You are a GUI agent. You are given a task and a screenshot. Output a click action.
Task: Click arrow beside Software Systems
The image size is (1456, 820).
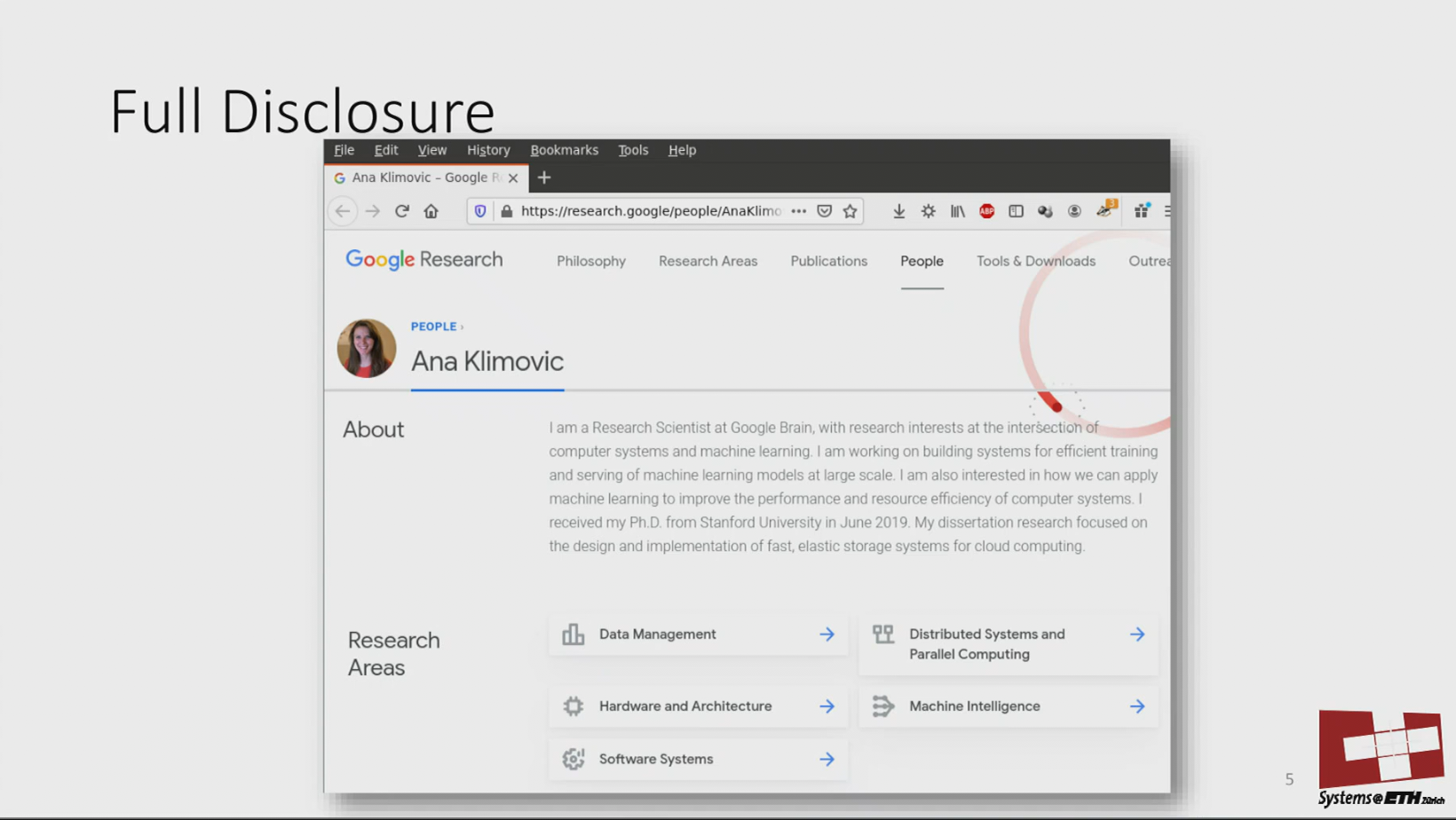pos(827,760)
